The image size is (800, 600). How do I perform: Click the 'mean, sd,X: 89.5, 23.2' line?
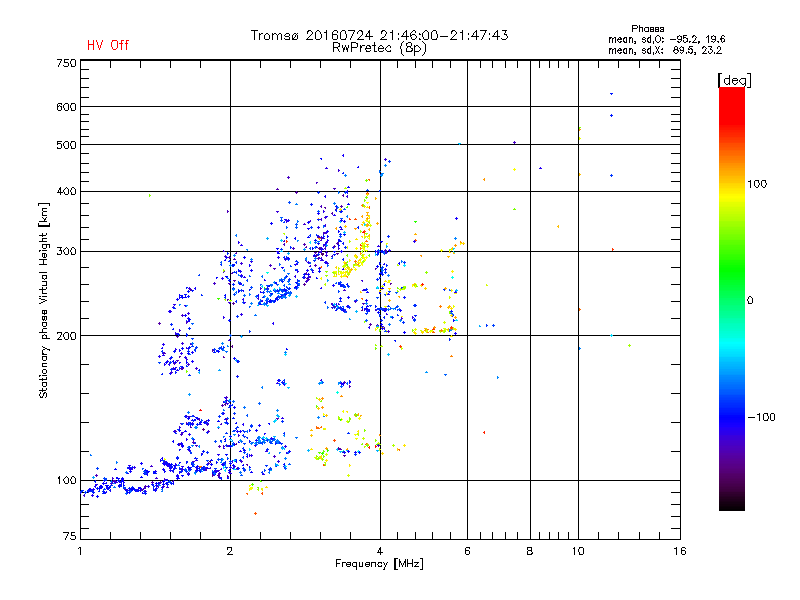tap(665, 50)
